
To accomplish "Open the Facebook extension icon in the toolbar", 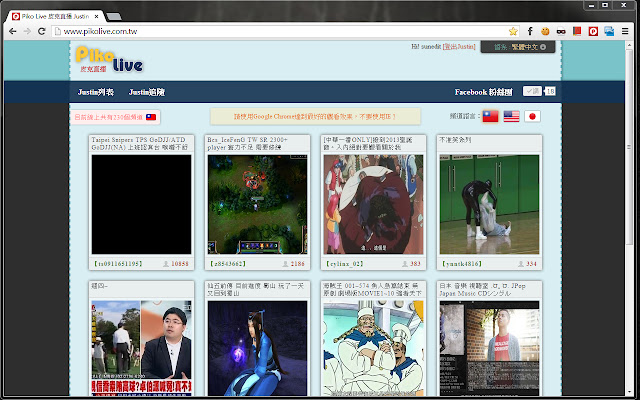I will point(530,31).
